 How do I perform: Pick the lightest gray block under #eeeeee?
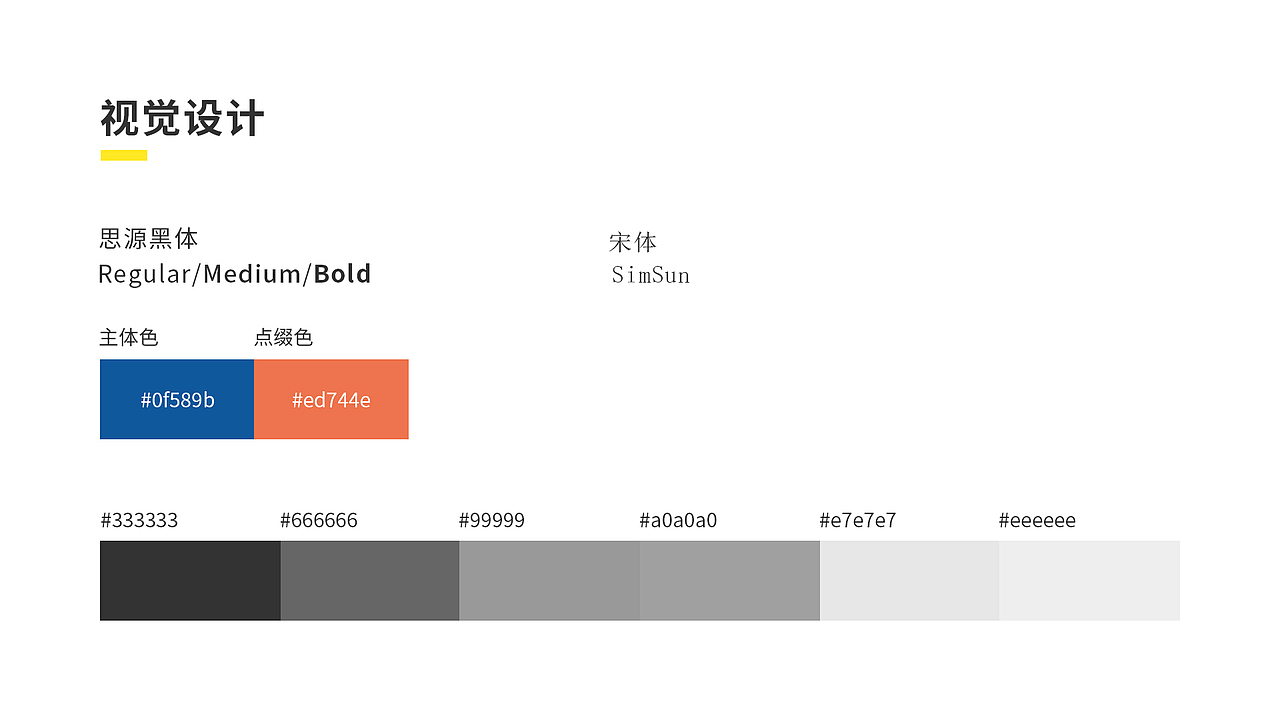pyautogui.click(x=1089, y=580)
